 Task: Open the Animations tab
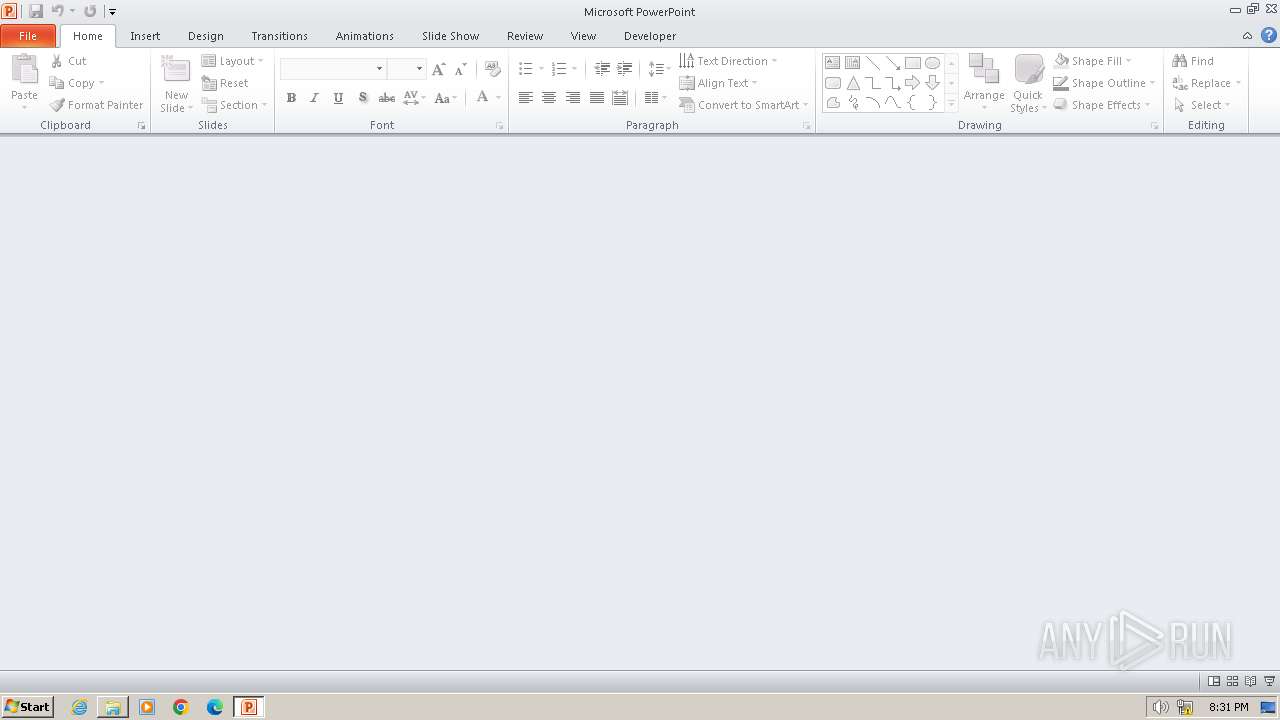[x=364, y=36]
